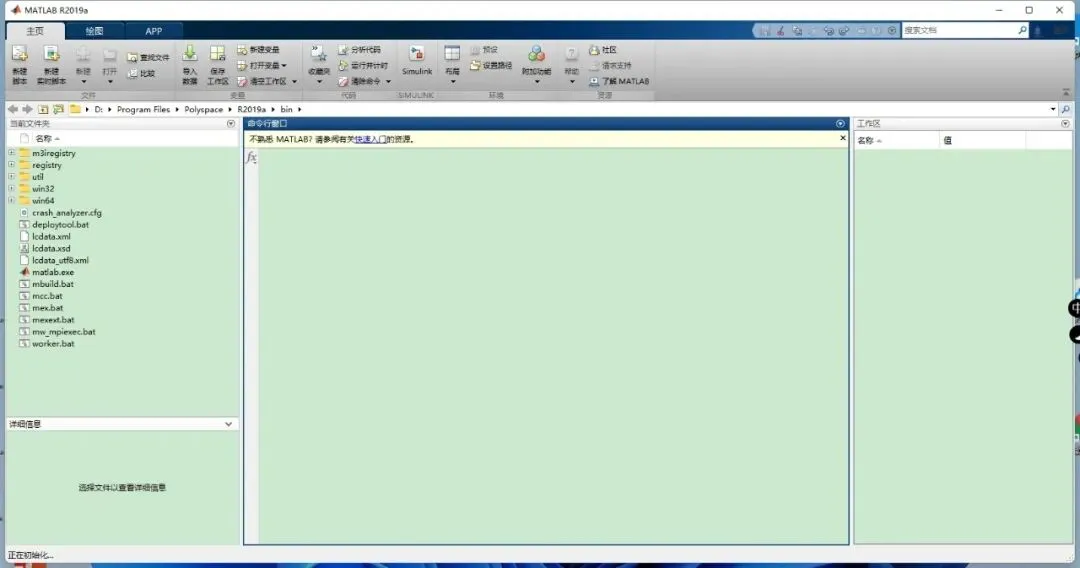Switch to the APP tab
This screenshot has height=568, width=1080.
click(x=154, y=31)
